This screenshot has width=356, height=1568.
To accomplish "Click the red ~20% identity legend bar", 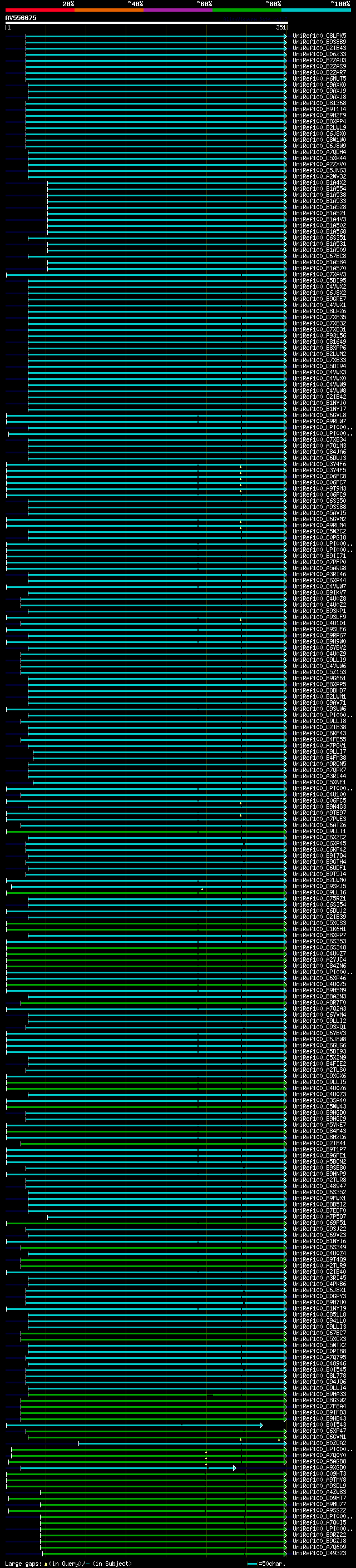I will (39, 10).
